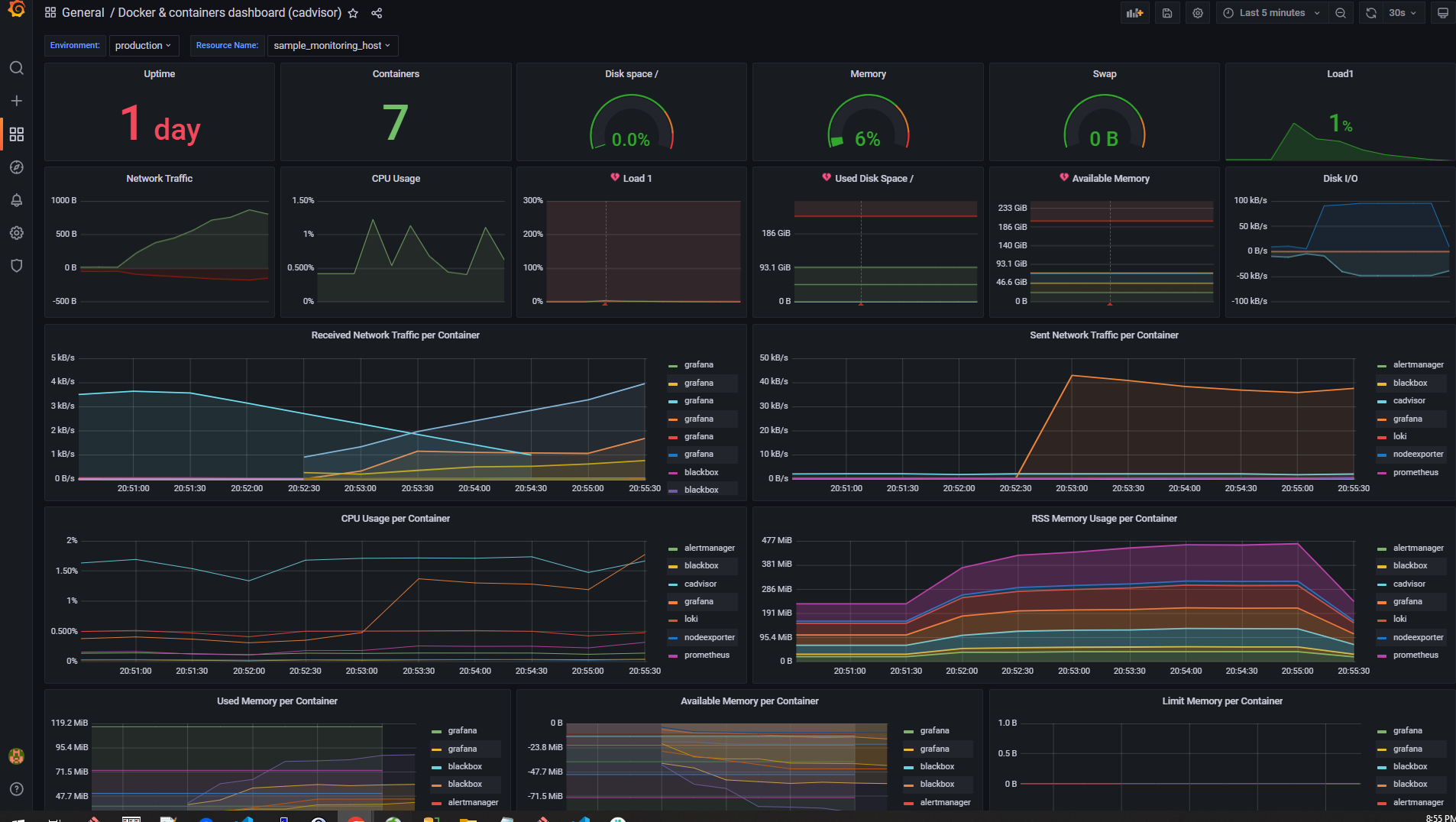1456x822 pixels.
Task: Open the Configuration gear icon in sidebar
Action: click(16, 233)
